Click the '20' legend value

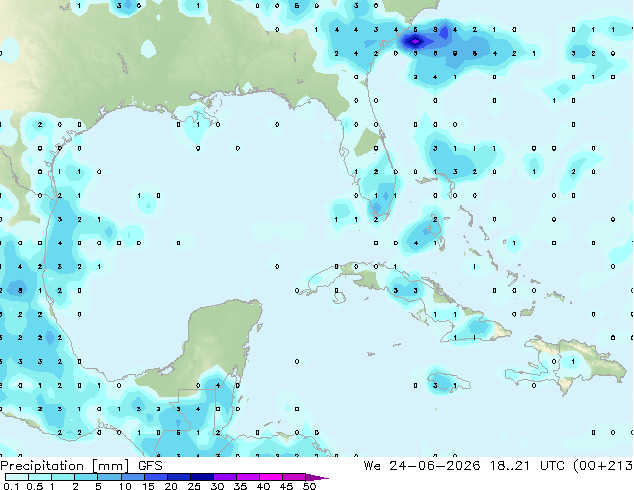[x=171, y=486]
